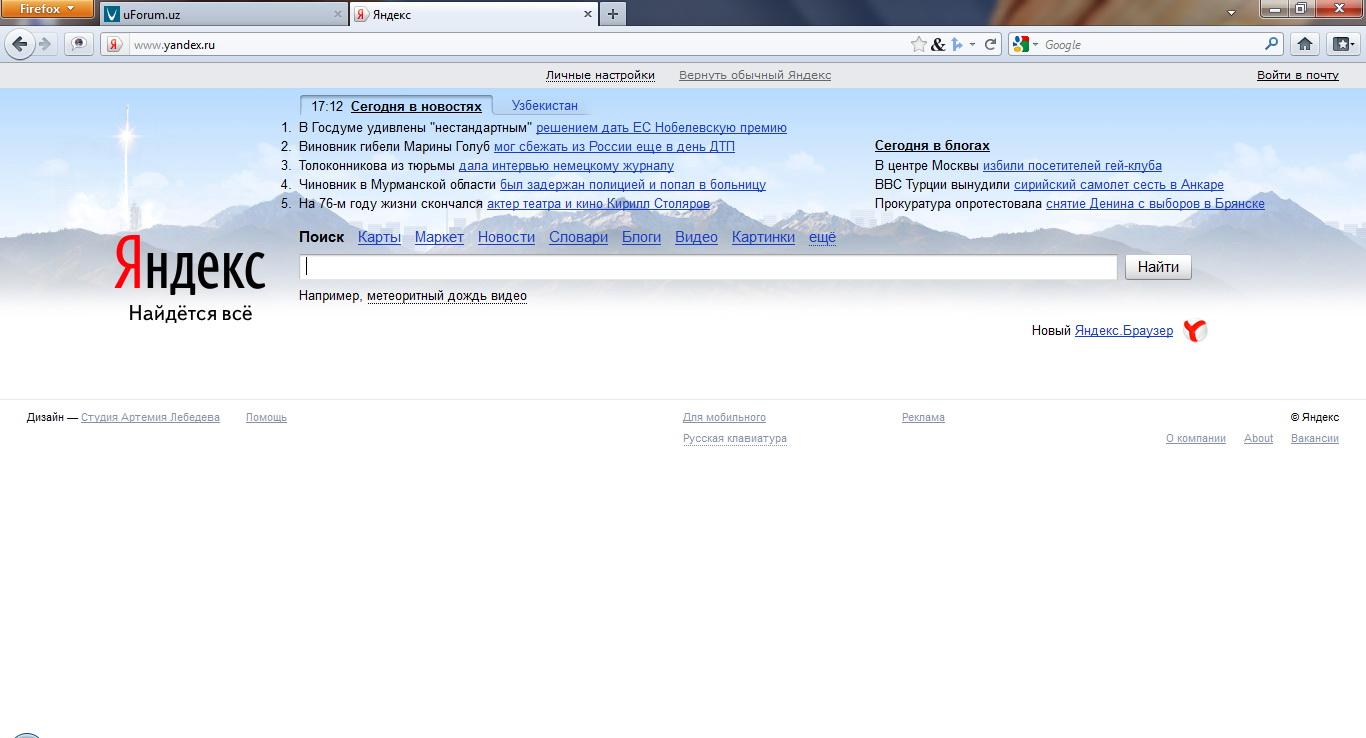The height and width of the screenshot is (738, 1366).
Task: Switch to the Узбекистан news tab
Action: pos(545,105)
